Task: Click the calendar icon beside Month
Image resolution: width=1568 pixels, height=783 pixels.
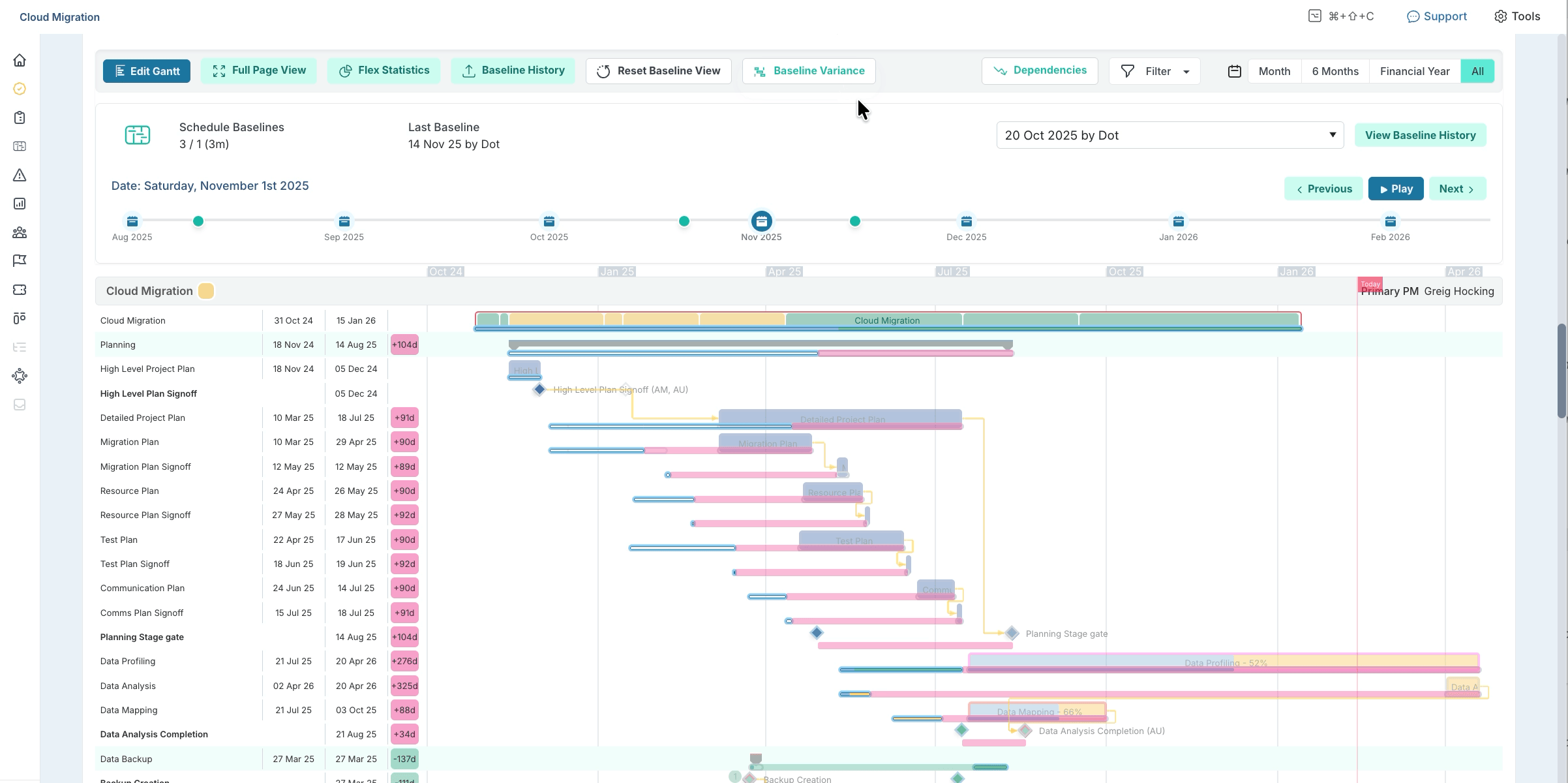Action: 1234,71
